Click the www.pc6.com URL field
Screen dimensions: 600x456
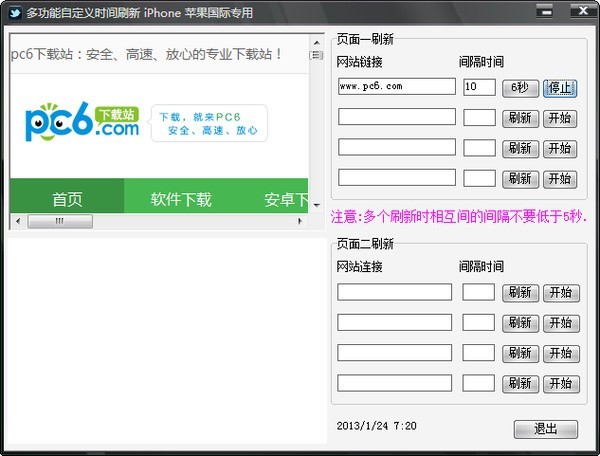(x=397, y=86)
